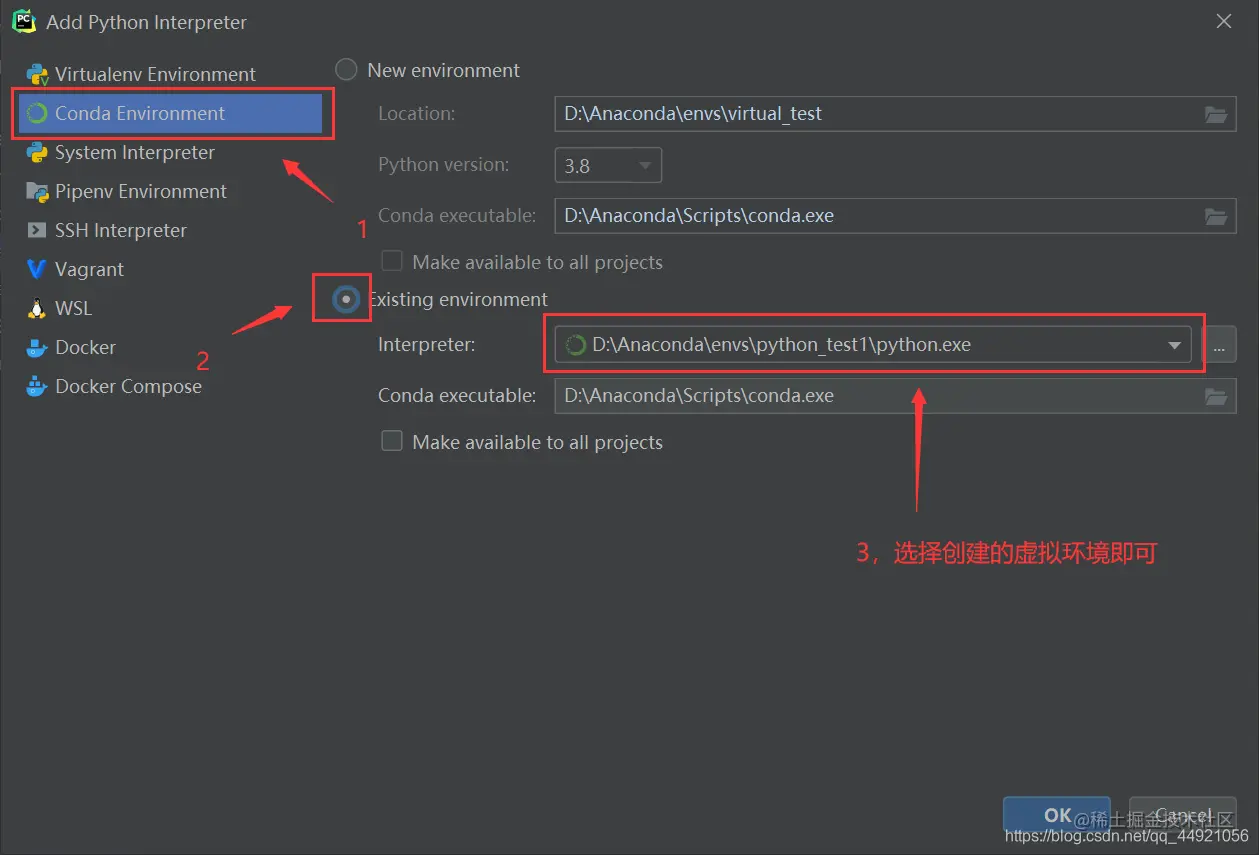This screenshot has height=855, width=1259.
Task: Click the System Interpreter python icon
Action: pos(38,152)
